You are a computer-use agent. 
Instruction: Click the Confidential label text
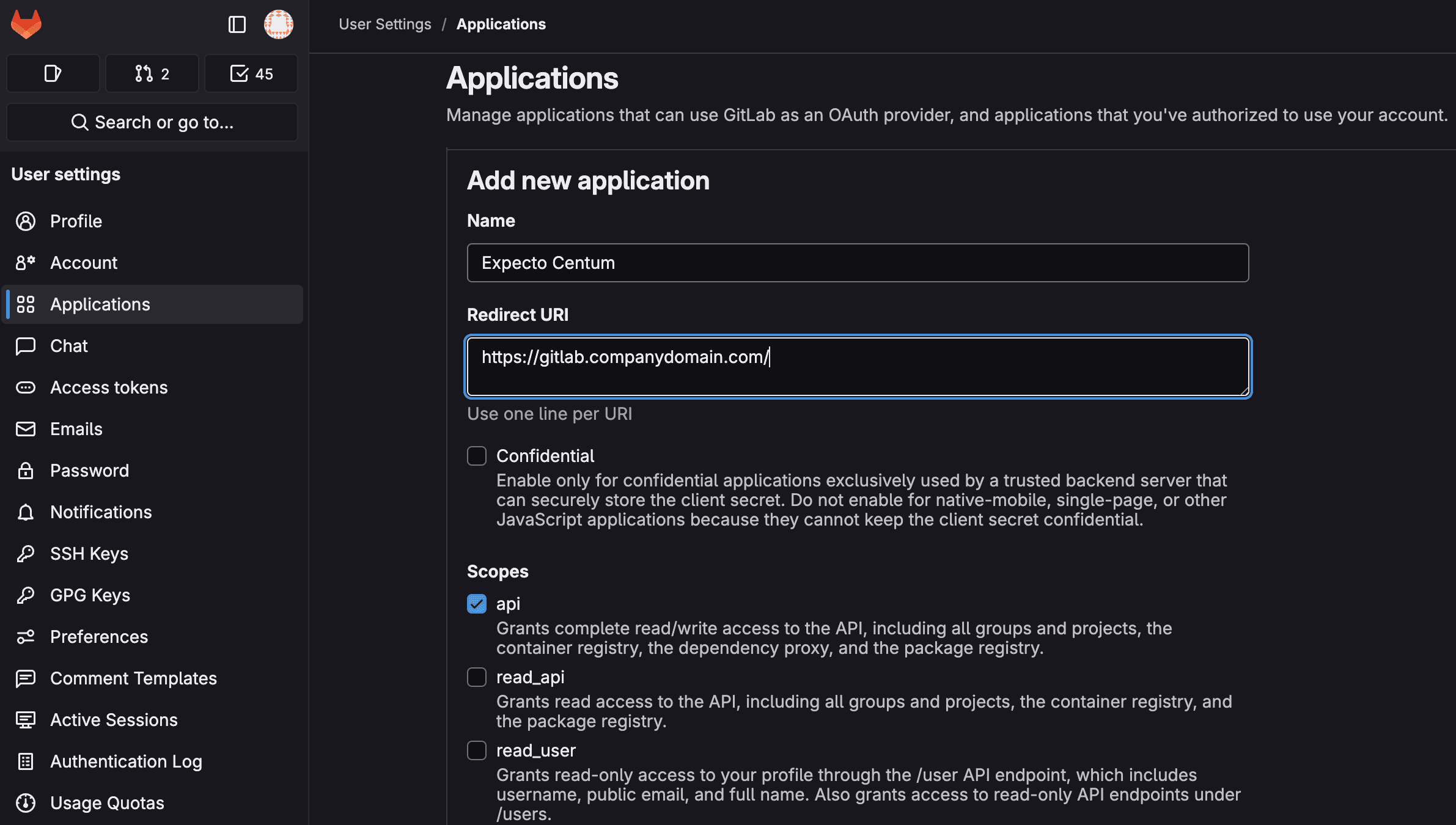(545, 456)
